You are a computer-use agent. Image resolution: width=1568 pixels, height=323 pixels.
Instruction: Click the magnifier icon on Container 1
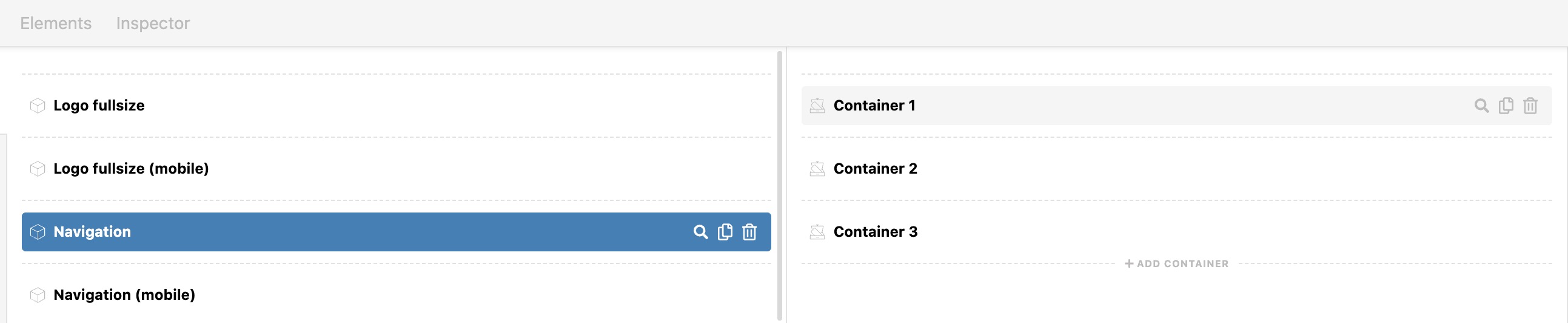coord(1481,106)
